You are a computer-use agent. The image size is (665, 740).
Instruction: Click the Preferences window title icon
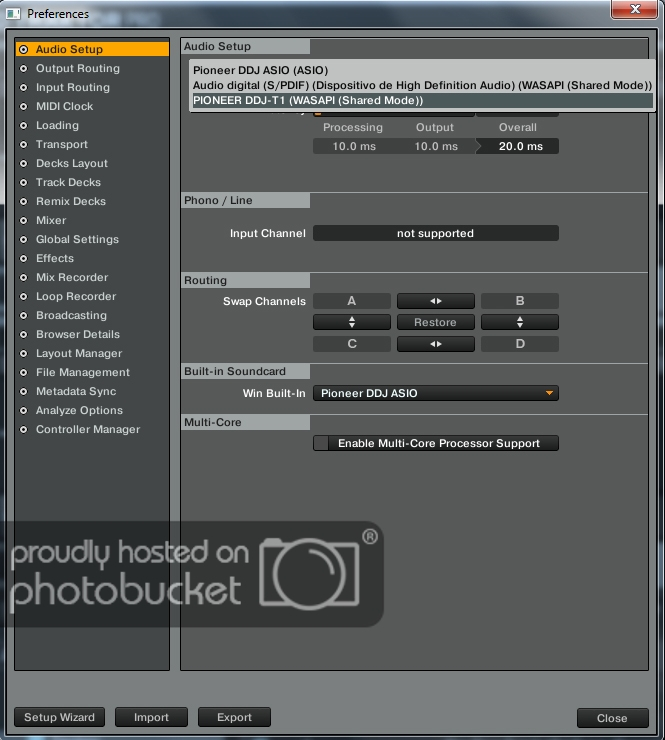13,14
